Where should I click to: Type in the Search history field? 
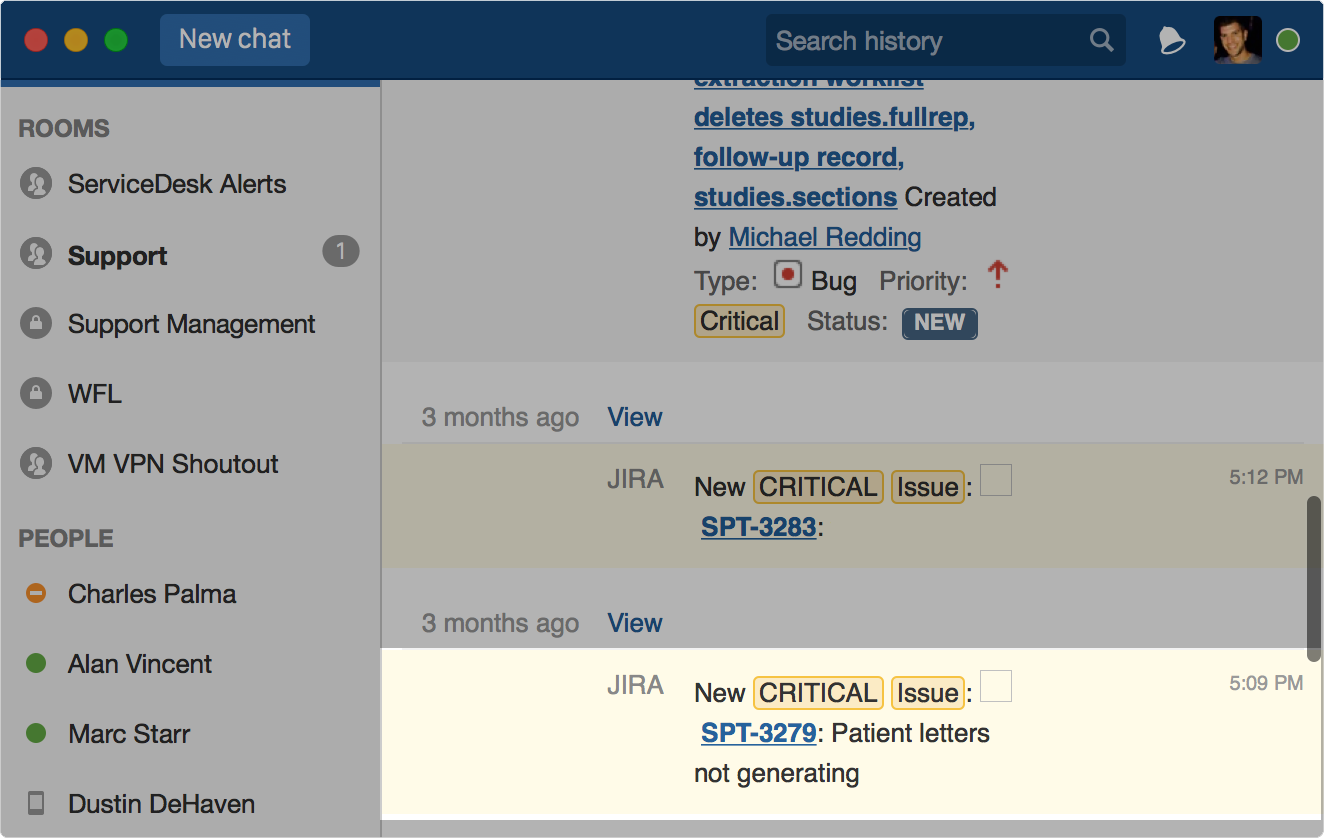(x=925, y=41)
